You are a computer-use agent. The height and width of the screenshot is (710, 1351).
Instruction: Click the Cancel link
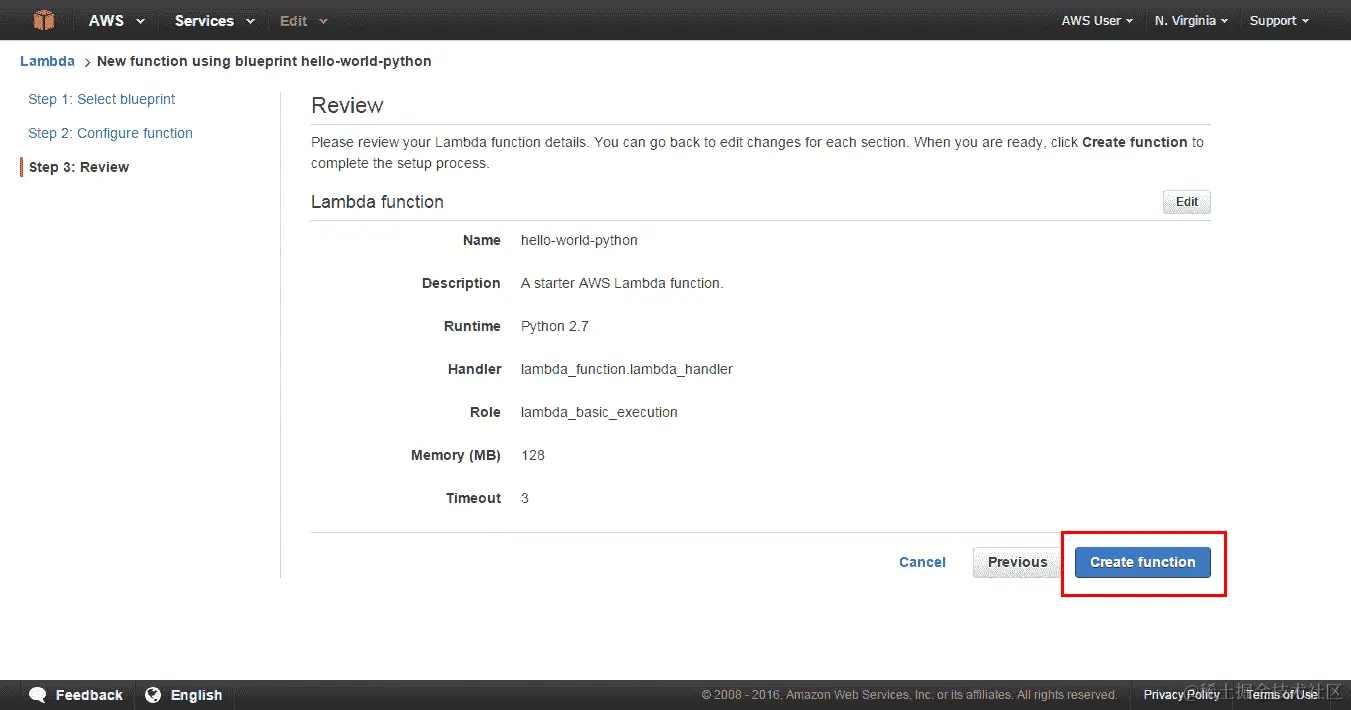922,562
